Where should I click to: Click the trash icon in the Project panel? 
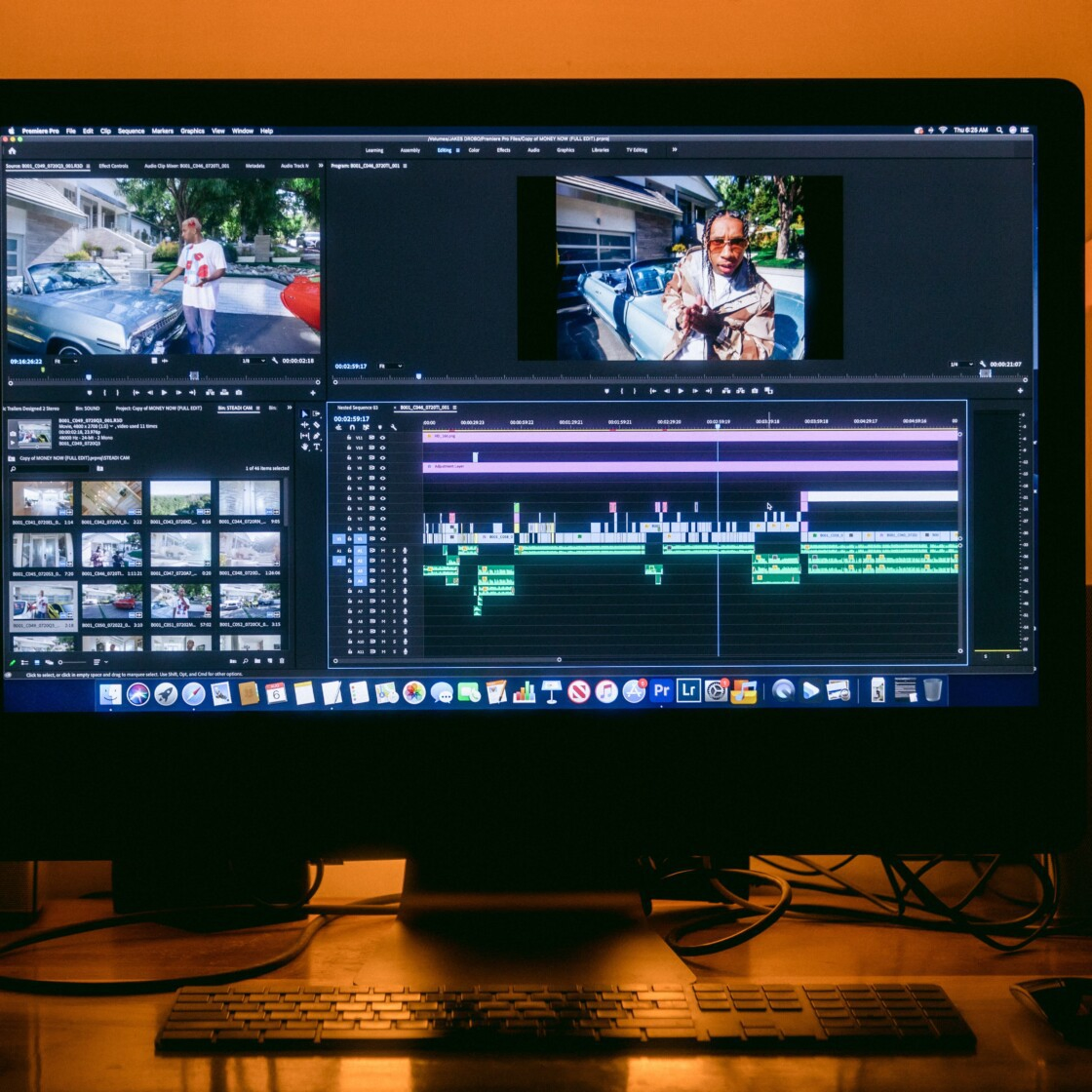pos(281,663)
